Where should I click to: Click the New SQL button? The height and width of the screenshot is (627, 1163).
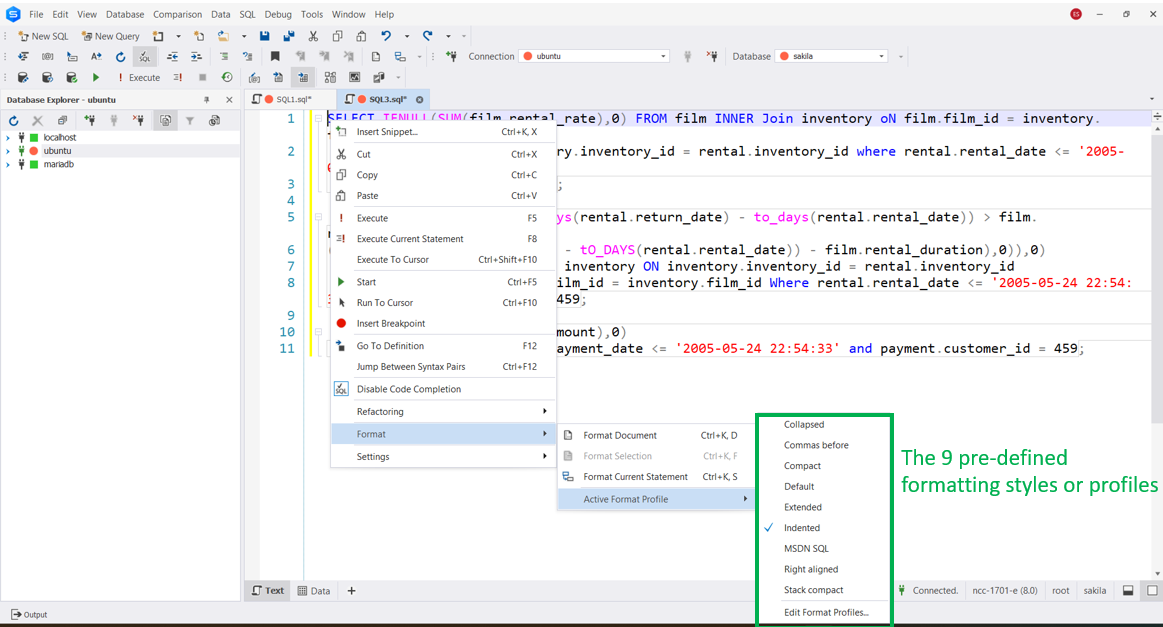tap(43, 36)
